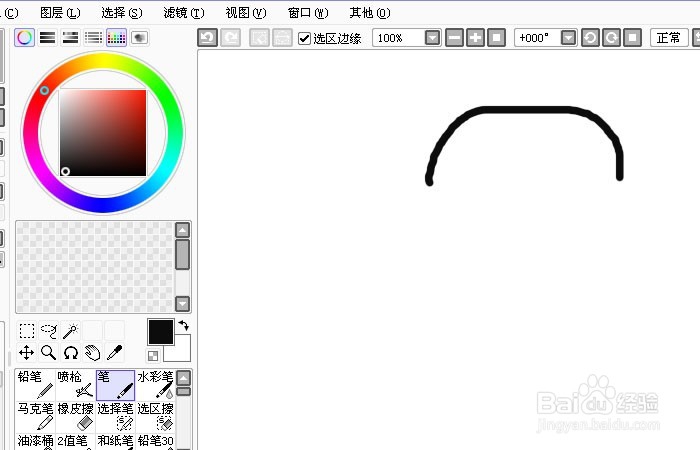The width and height of the screenshot is (700, 450).
Task: Choose the 选择笔 selection pen
Action: pos(115,417)
